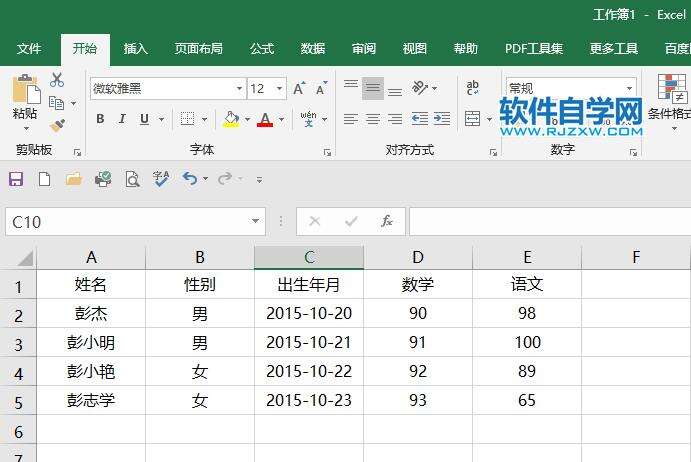Screen dimensions: 691x462
Task: Click the Cut scissors icon
Action: (x=57, y=80)
